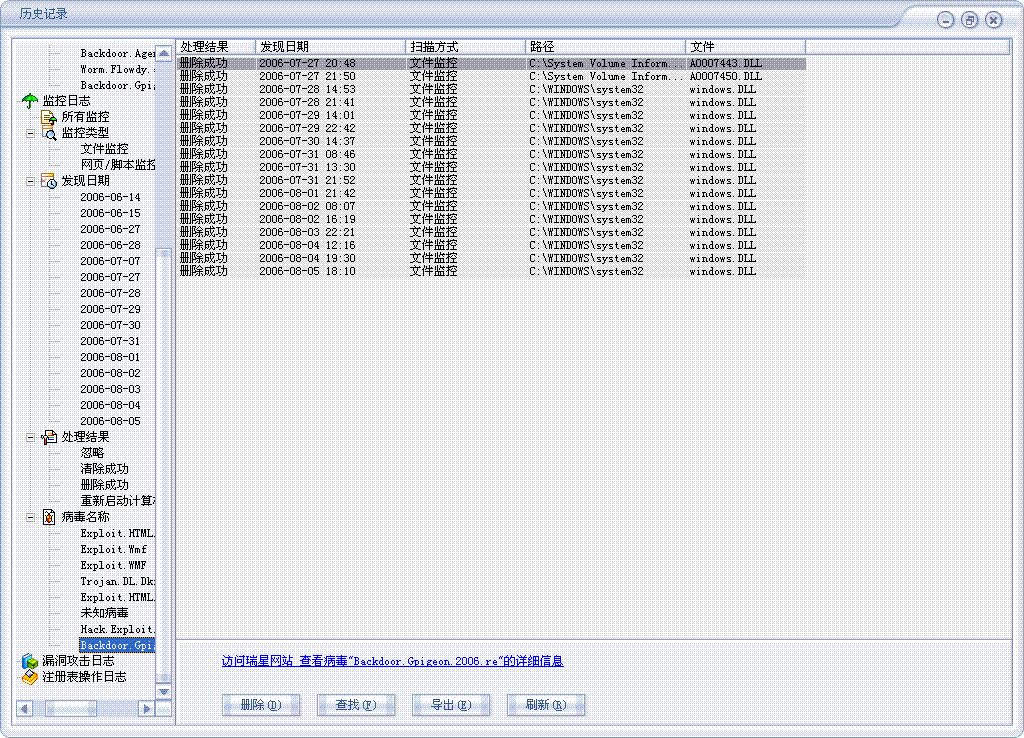1024x738 pixels.
Task: Open the Rising website virus details link
Action: point(392,662)
